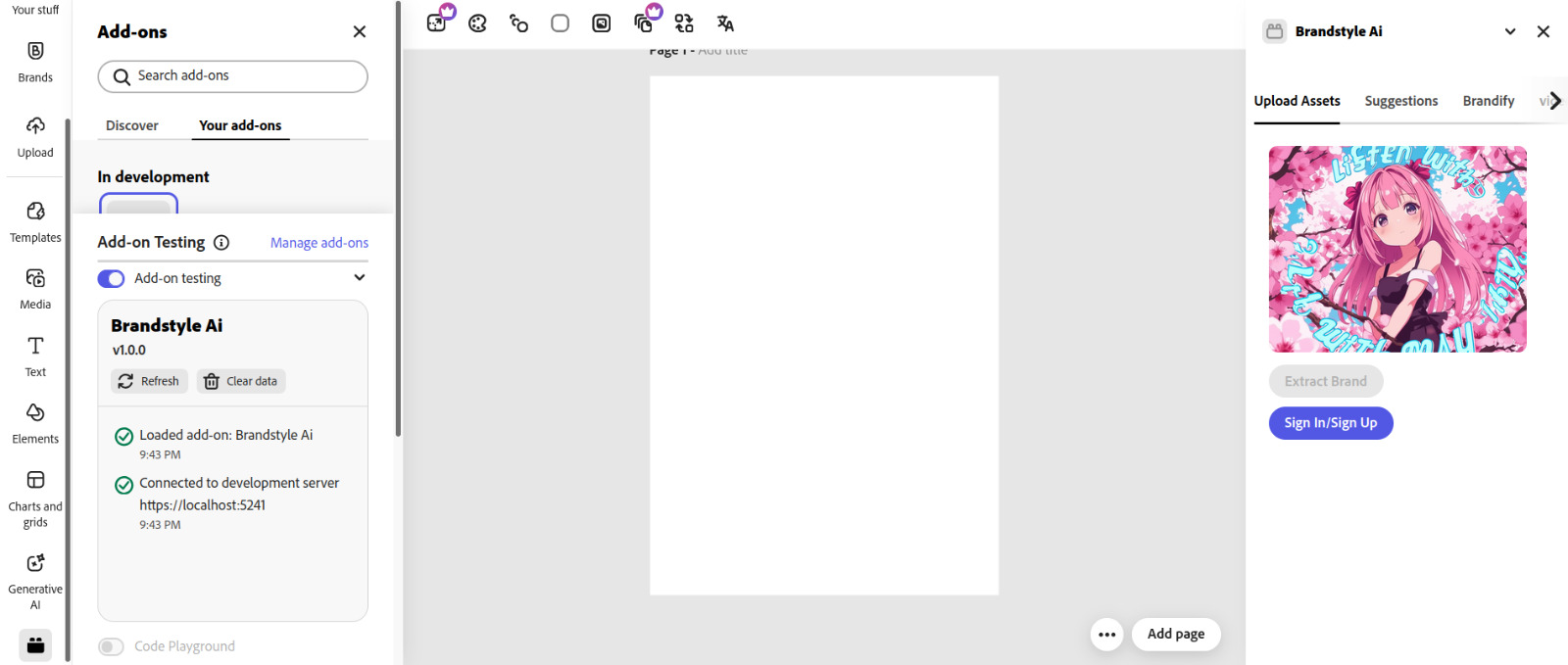This screenshot has width=1568, height=665.
Task: Click the In development add-on thumbnail
Action: (138, 204)
